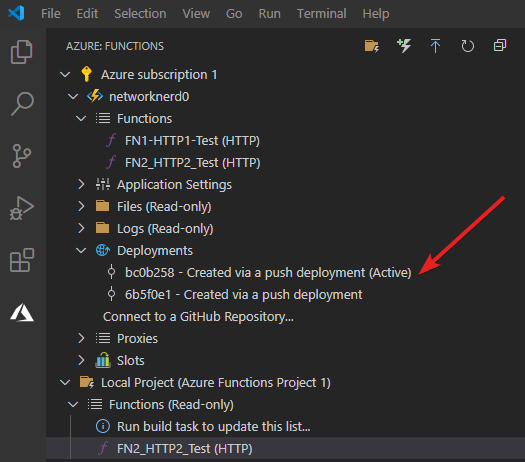Click the yellow subscription key icon
The width and height of the screenshot is (525, 462).
(x=86, y=74)
